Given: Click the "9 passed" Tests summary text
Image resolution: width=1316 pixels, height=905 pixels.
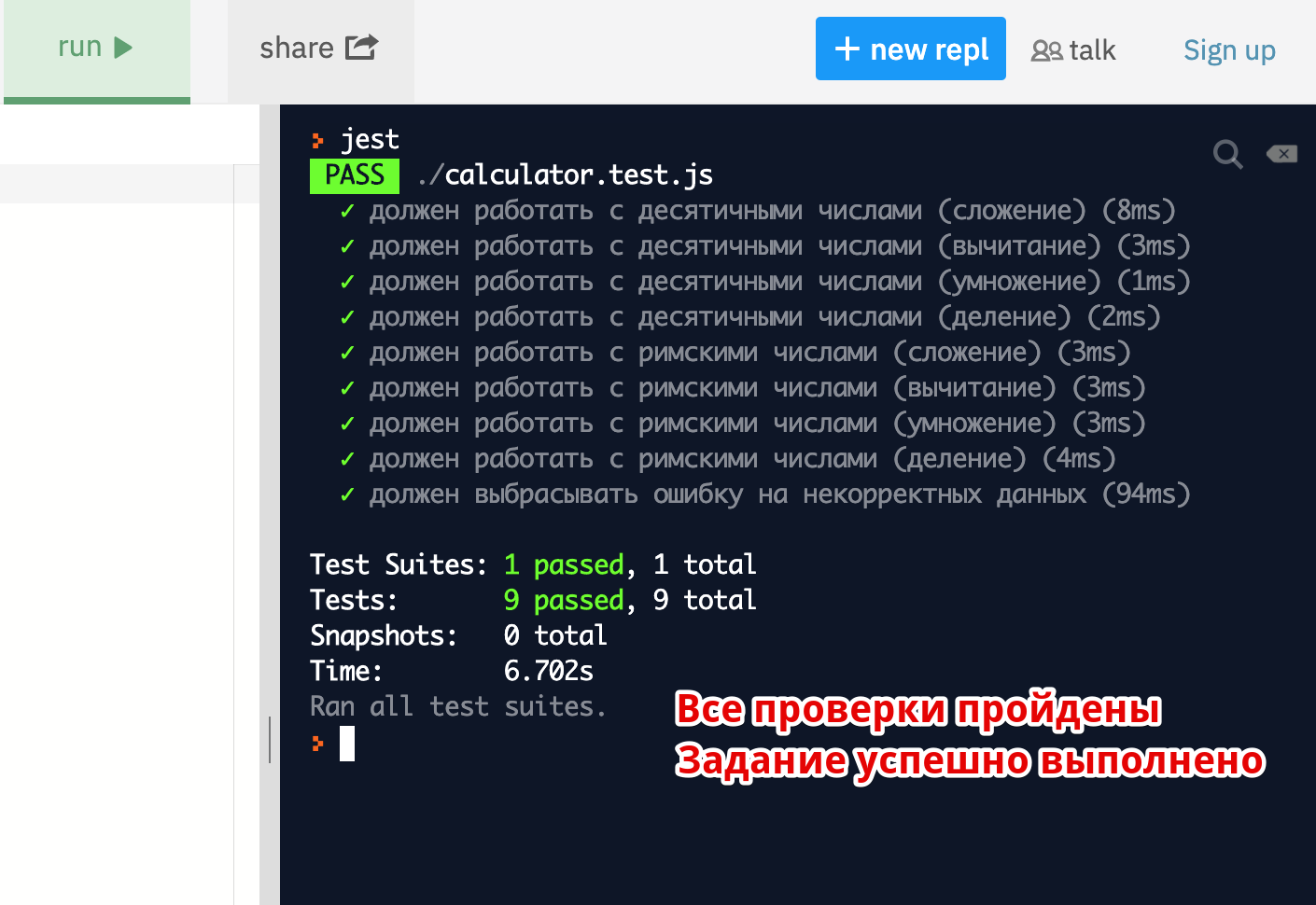Looking at the screenshot, I should click(564, 600).
